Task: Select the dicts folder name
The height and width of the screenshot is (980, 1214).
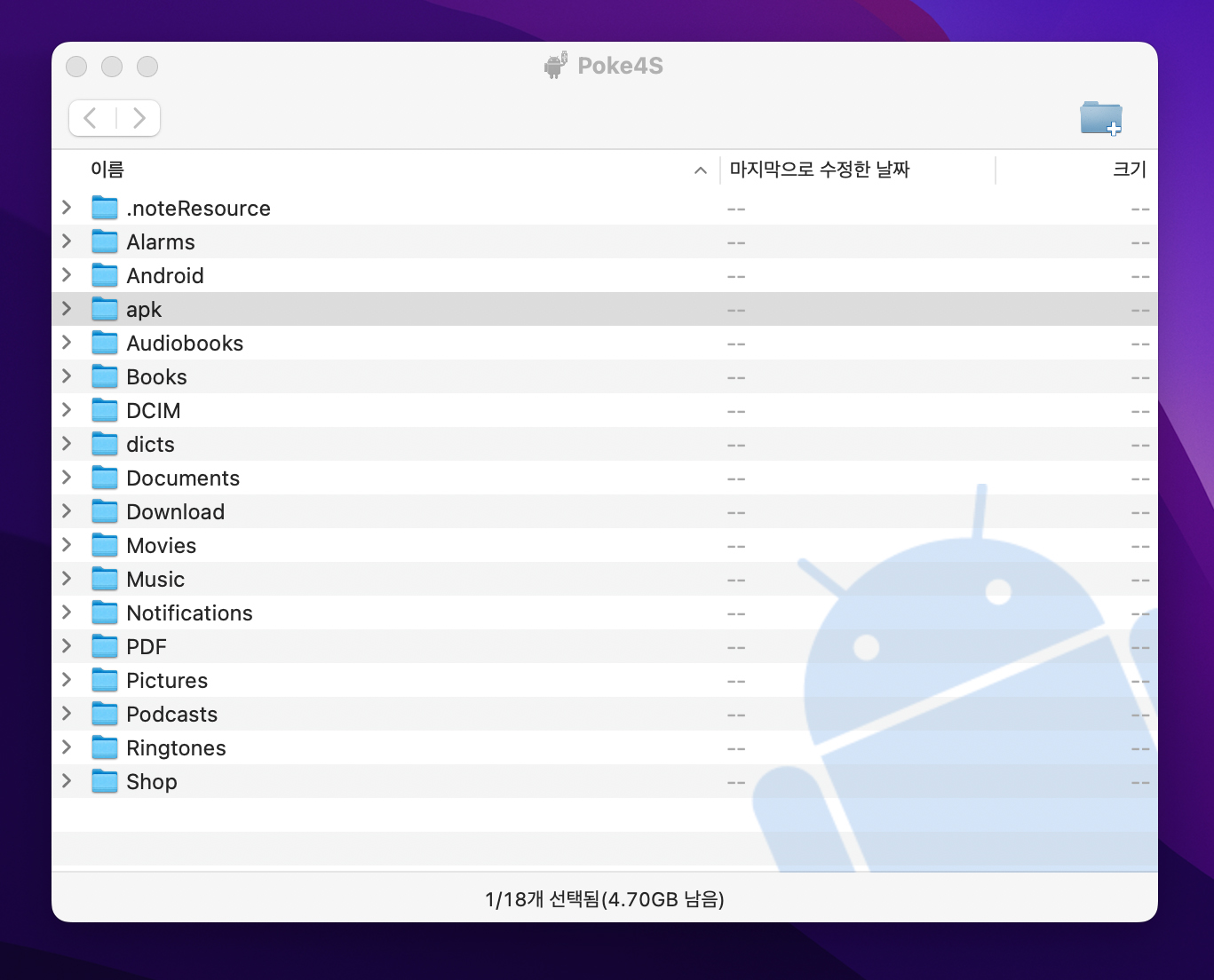Action: 150,445
